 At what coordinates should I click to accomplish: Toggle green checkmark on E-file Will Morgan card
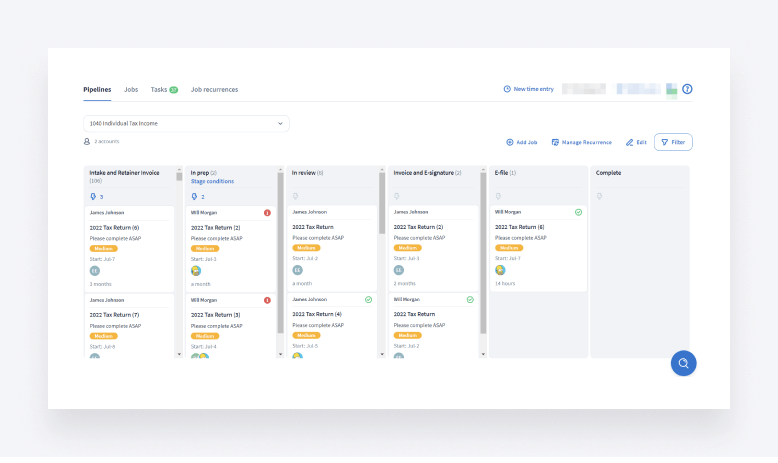click(x=578, y=212)
